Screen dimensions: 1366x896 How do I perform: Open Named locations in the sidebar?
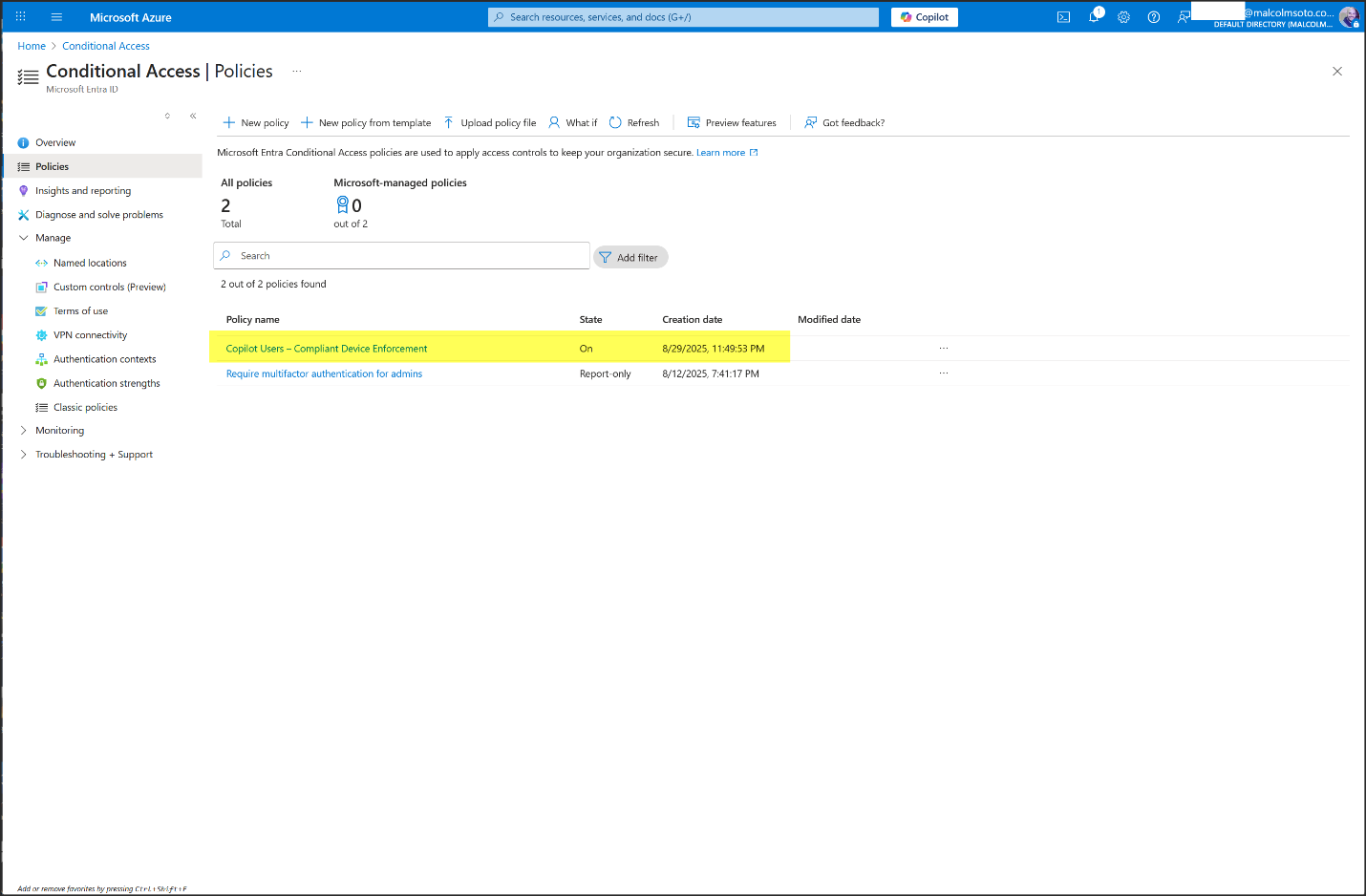[x=90, y=263]
